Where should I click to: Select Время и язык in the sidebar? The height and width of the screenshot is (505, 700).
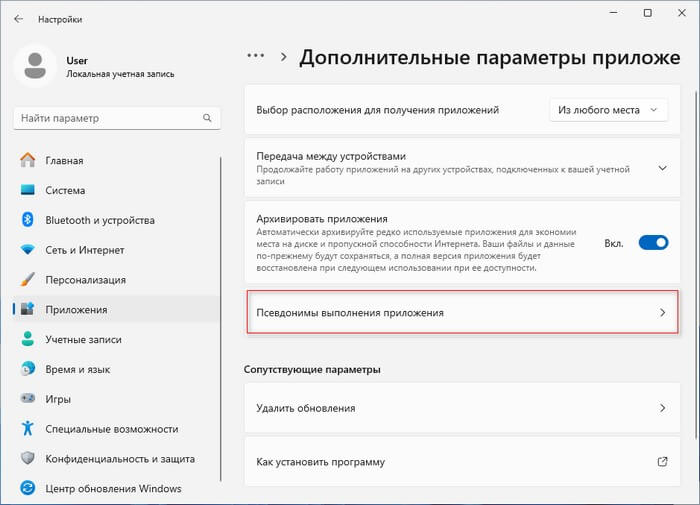(79, 369)
